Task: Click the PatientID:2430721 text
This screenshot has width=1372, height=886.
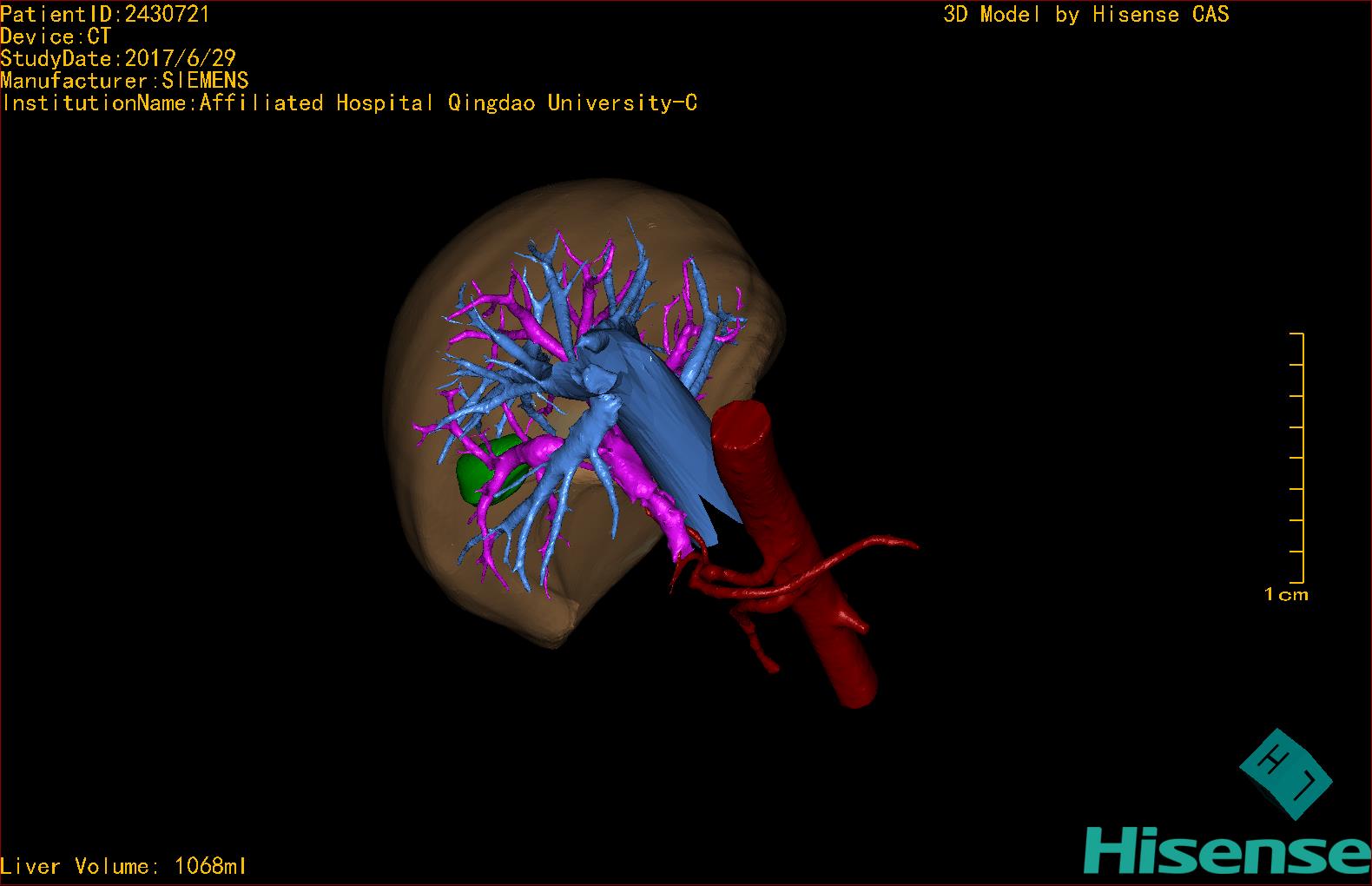Action: 105,14
